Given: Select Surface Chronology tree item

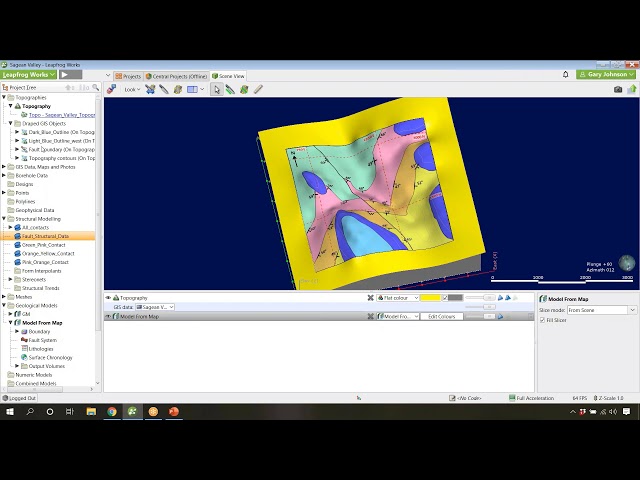Looking at the screenshot, I should tap(50, 358).
